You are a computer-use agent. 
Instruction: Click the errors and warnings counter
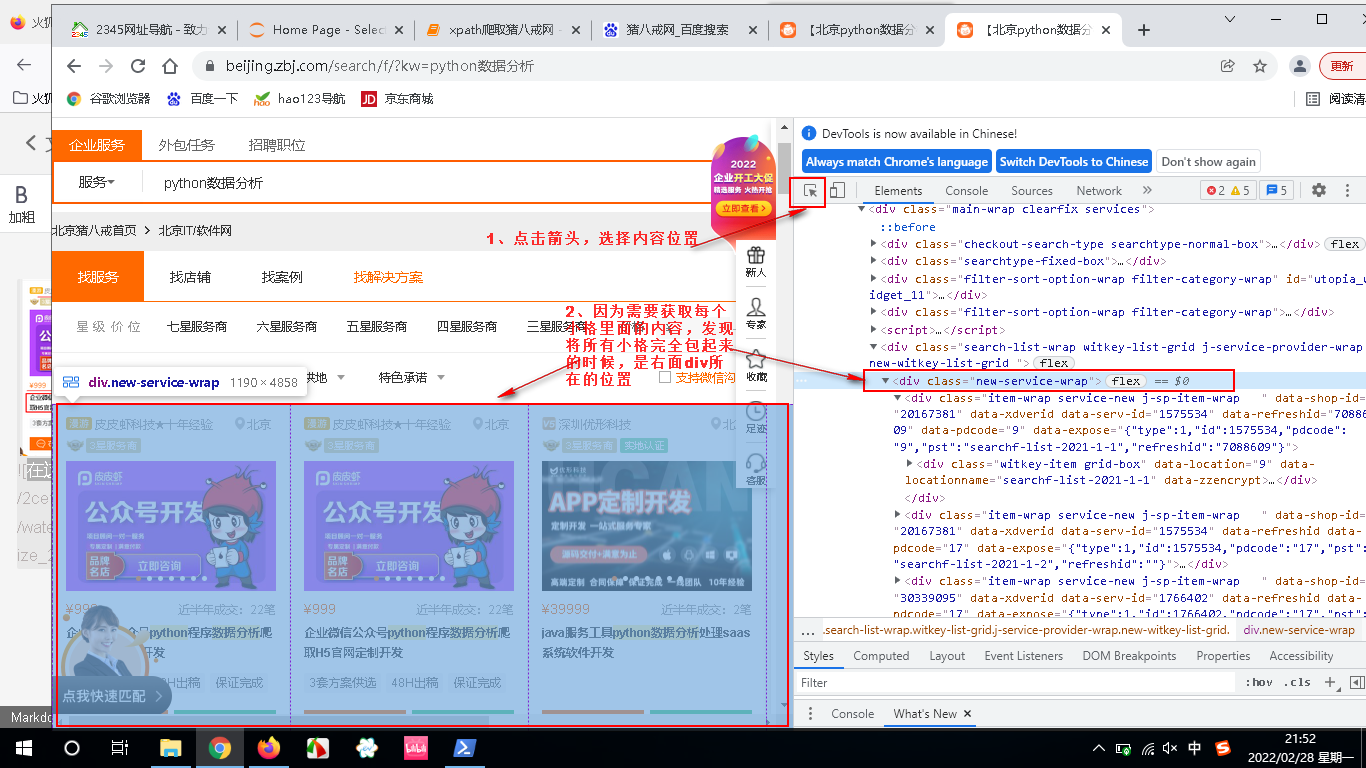click(1228, 191)
